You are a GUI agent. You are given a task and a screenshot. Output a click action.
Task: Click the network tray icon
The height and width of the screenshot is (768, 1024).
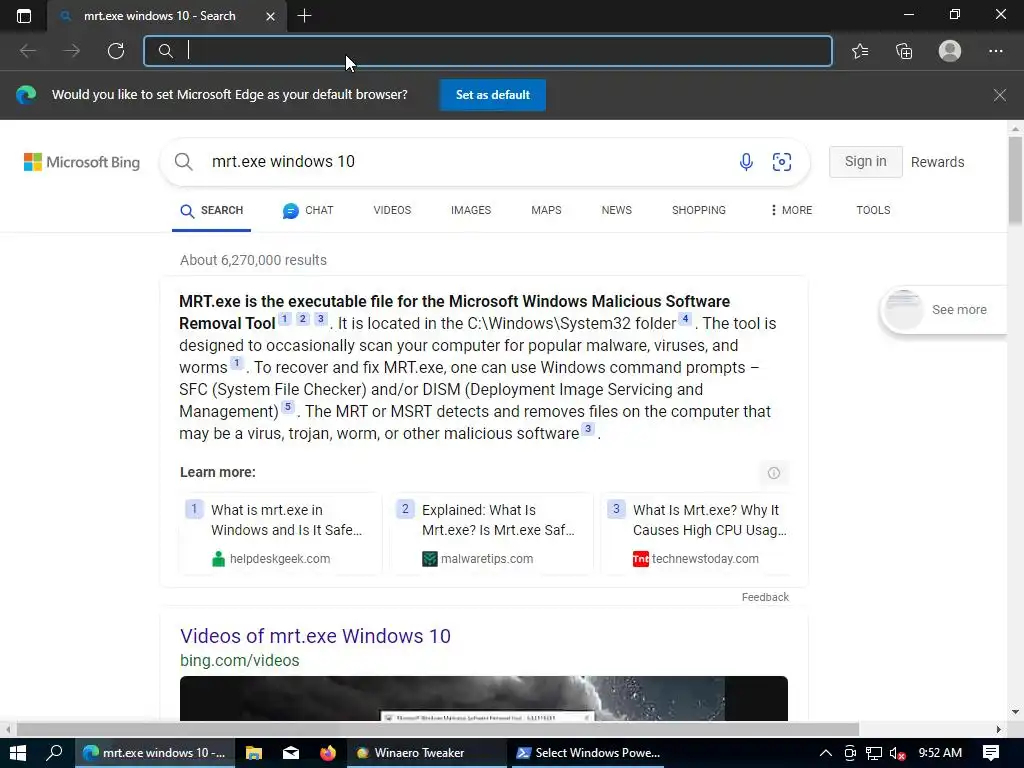coord(874,753)
